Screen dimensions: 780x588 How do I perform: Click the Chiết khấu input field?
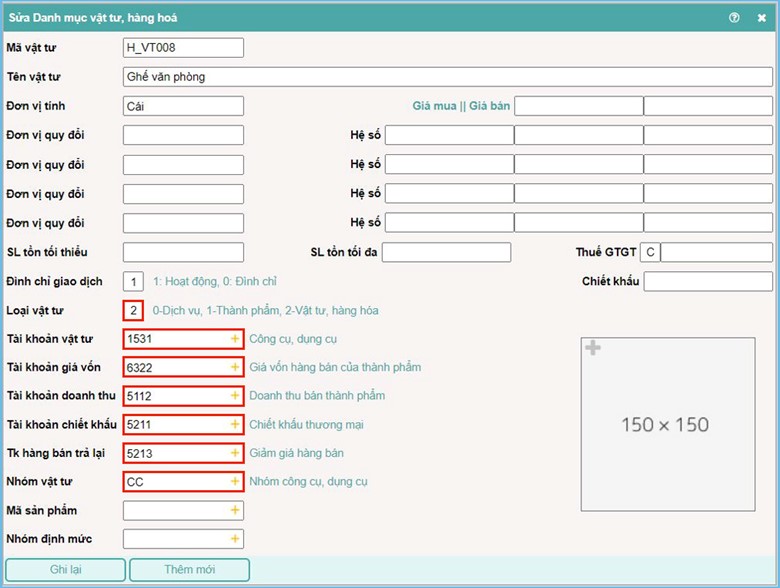[708, 282]
